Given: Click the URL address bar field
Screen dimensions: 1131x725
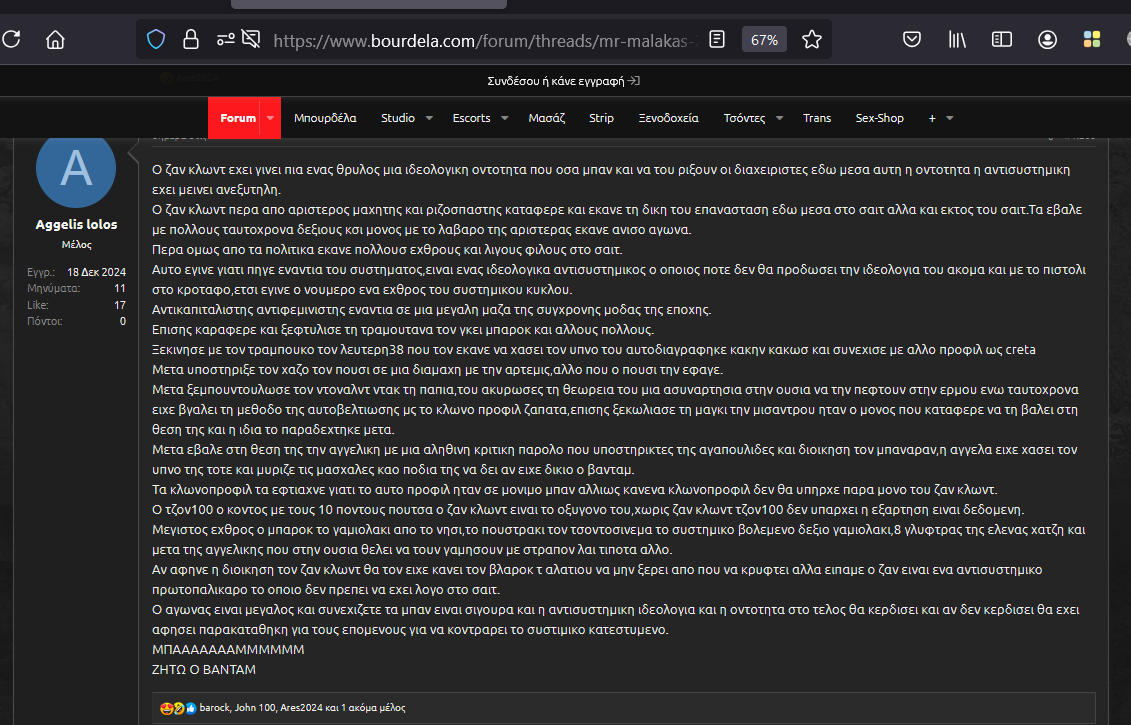Looking at the screenshot, I should pos(480,40).
